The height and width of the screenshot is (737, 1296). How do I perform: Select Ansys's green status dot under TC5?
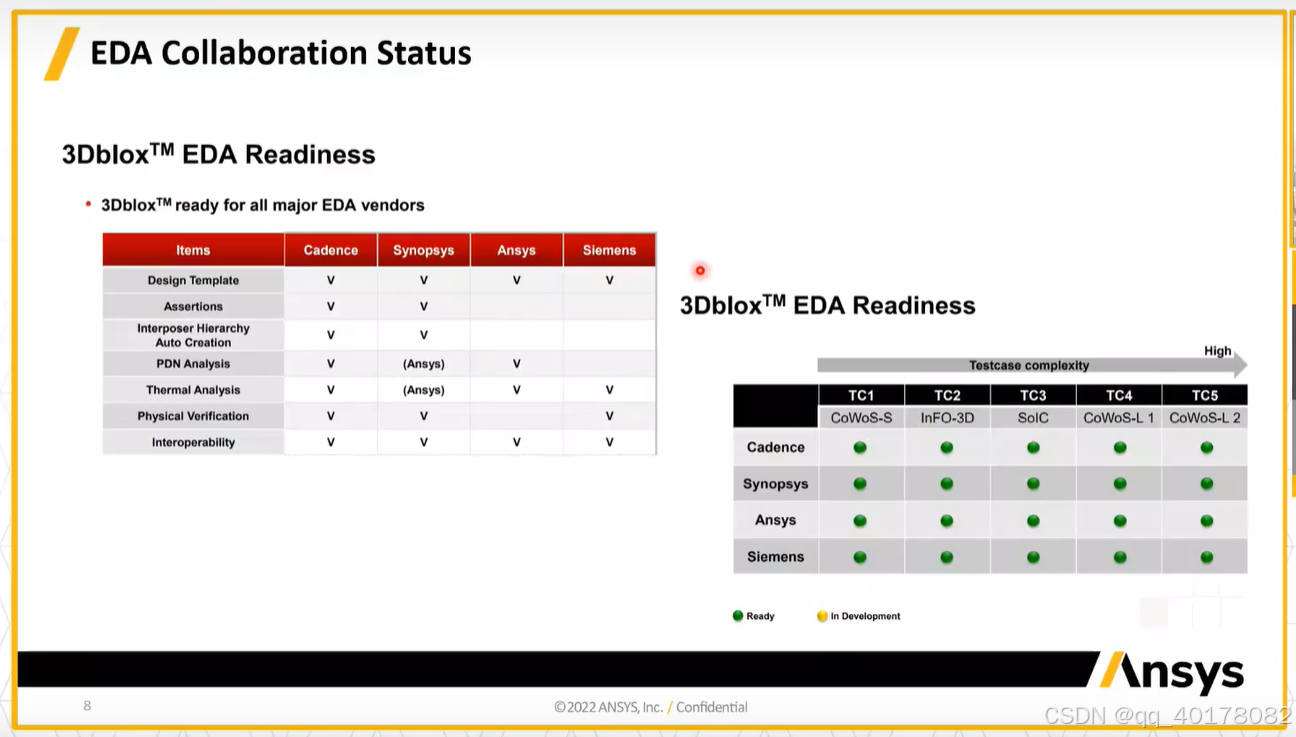tap(1207, 521)
